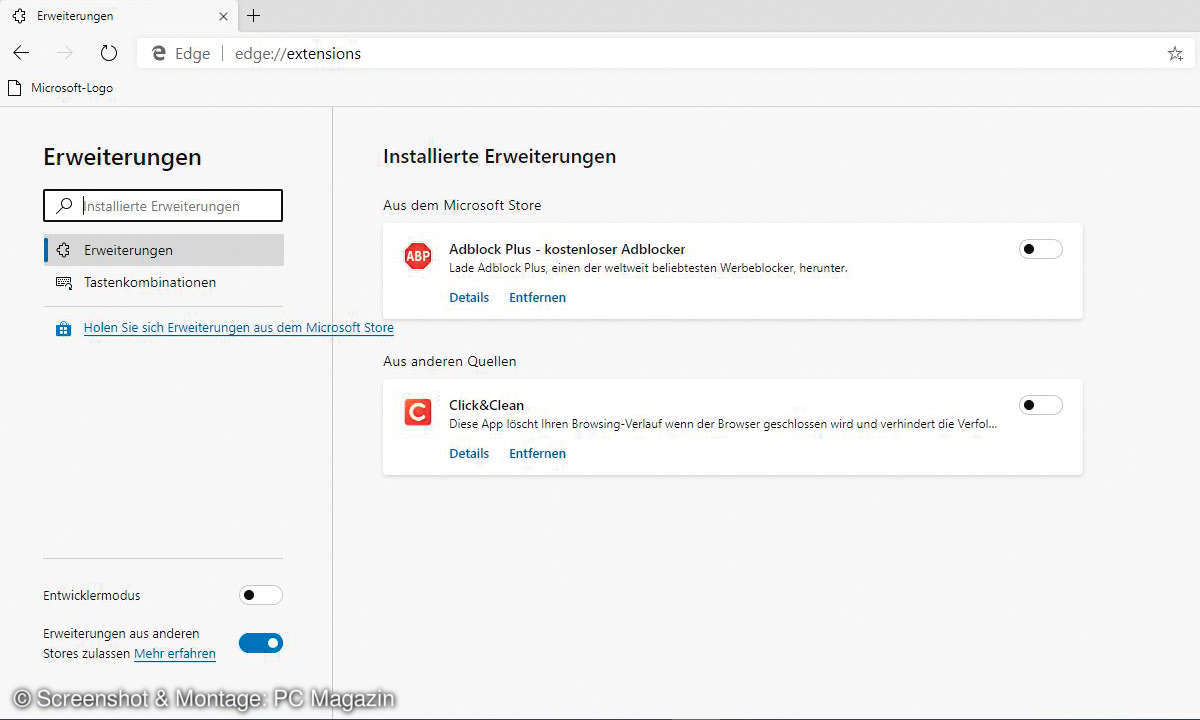
Task: Click the forward navigation arrow
Action: tap(65, 53)
